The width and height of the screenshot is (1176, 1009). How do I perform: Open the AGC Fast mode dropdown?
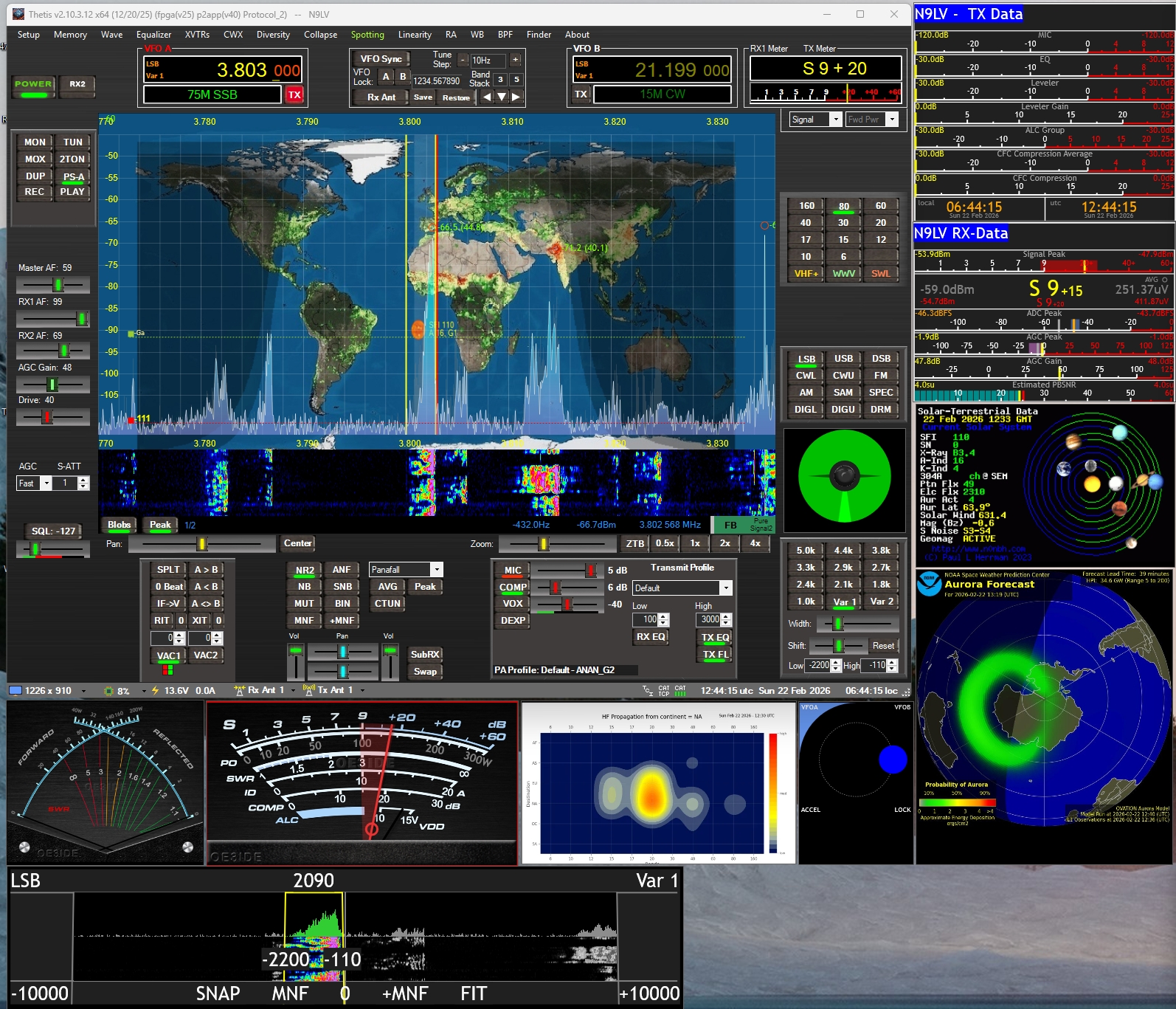[46, 483]
